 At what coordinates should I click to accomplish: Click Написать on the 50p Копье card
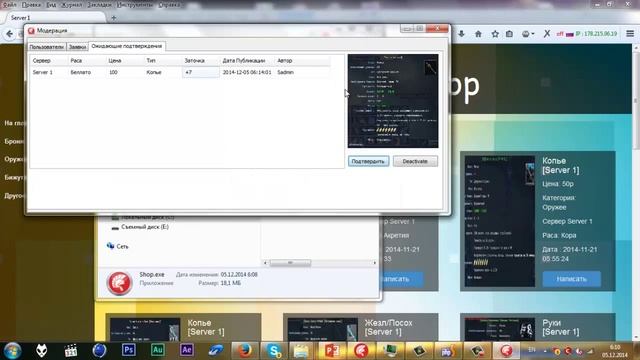571,279
